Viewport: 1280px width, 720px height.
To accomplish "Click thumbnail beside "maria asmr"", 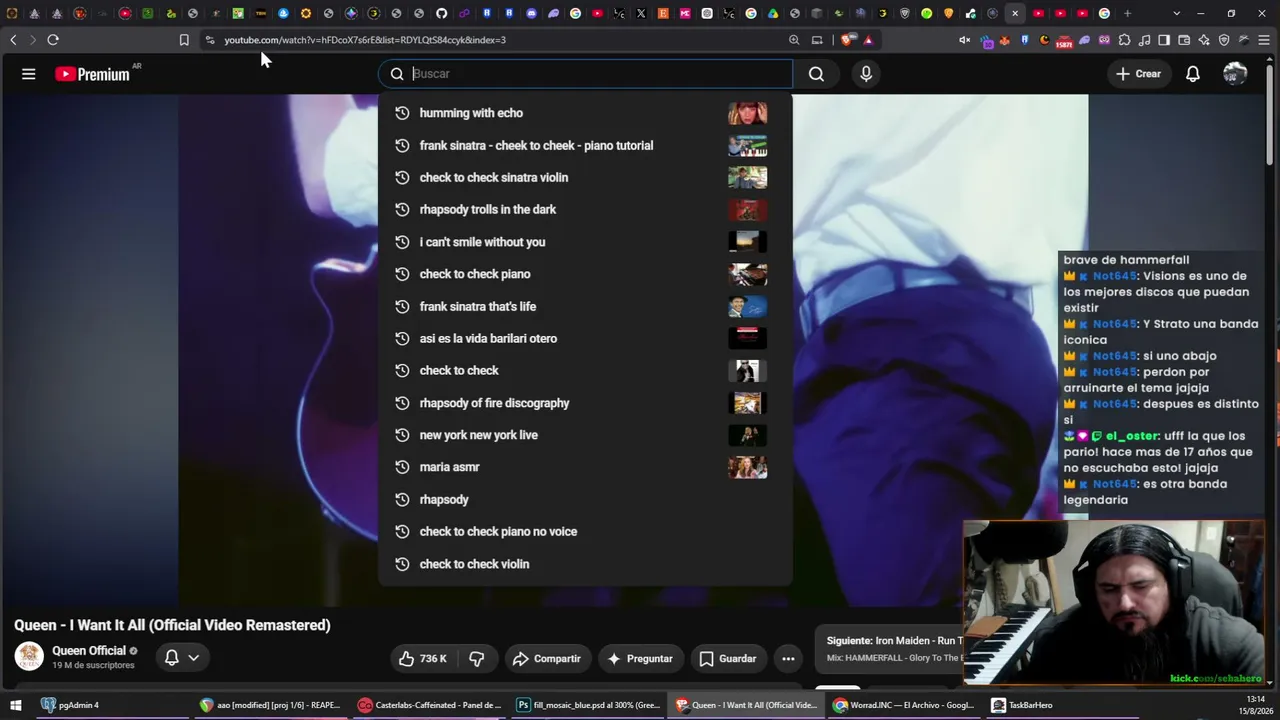I will (748, 467).
